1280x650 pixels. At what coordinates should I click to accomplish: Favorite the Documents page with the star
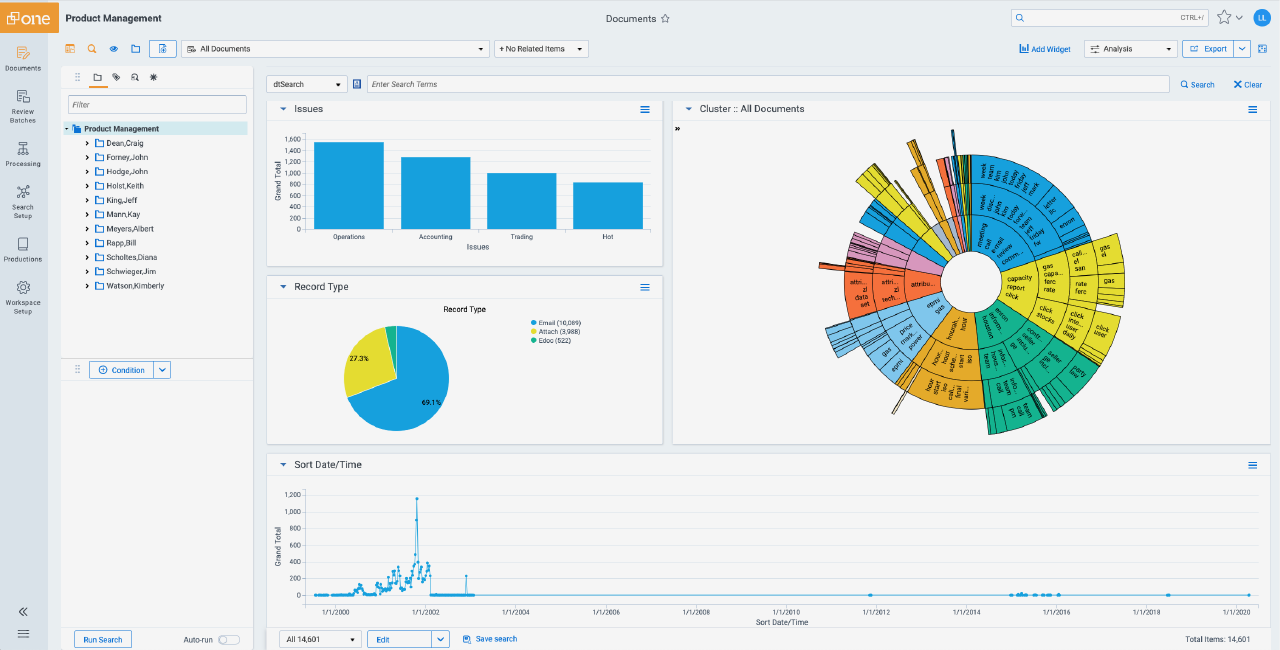[x=665, y=18]
